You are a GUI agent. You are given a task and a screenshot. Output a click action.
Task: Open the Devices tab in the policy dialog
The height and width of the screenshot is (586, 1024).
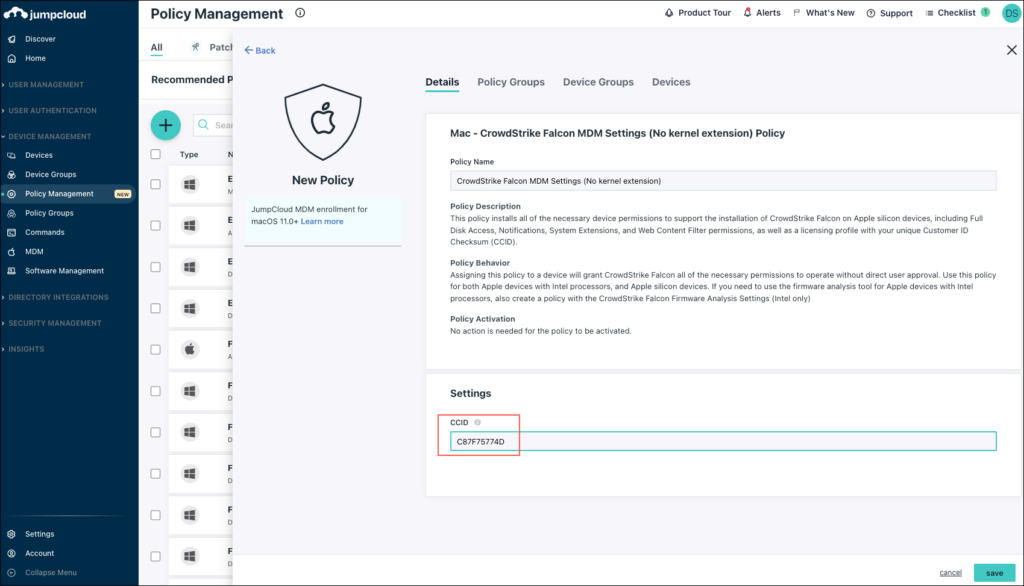pos(670,82)
